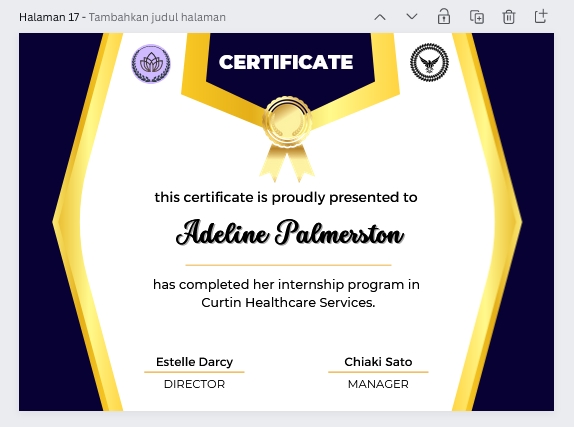574x427 pixels.
Task: Select the internship program description text
Action: (286, 293)
